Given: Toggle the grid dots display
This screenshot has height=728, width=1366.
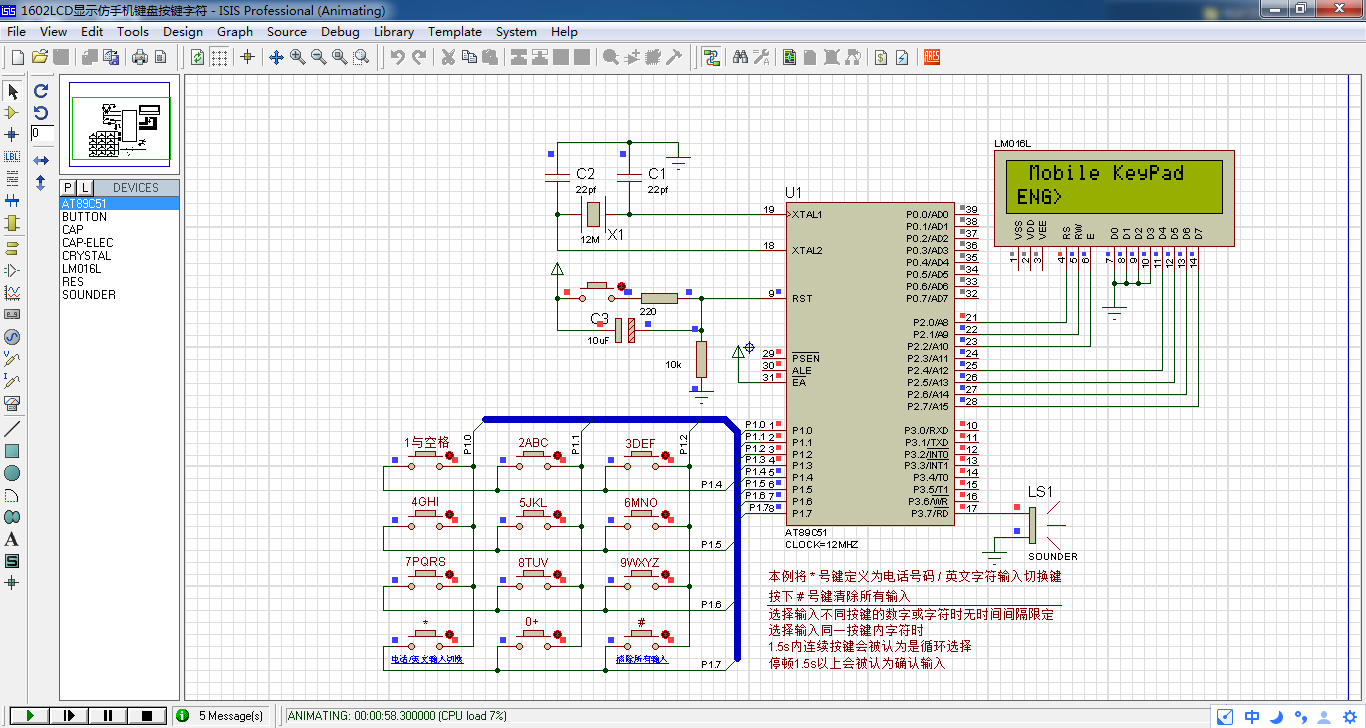Looking at the screenshot, I should click(x=219, y=57).
